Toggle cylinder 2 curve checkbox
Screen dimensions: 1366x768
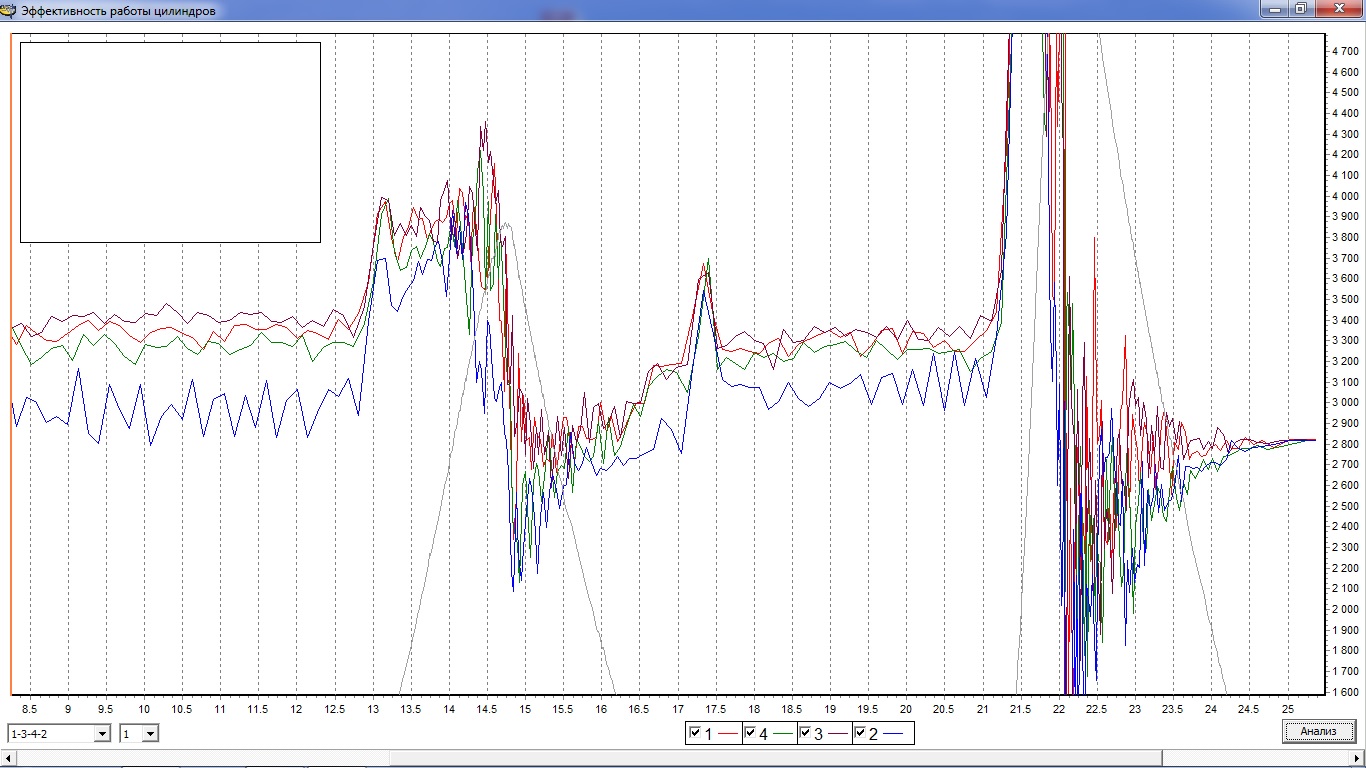tap(860, 733)
